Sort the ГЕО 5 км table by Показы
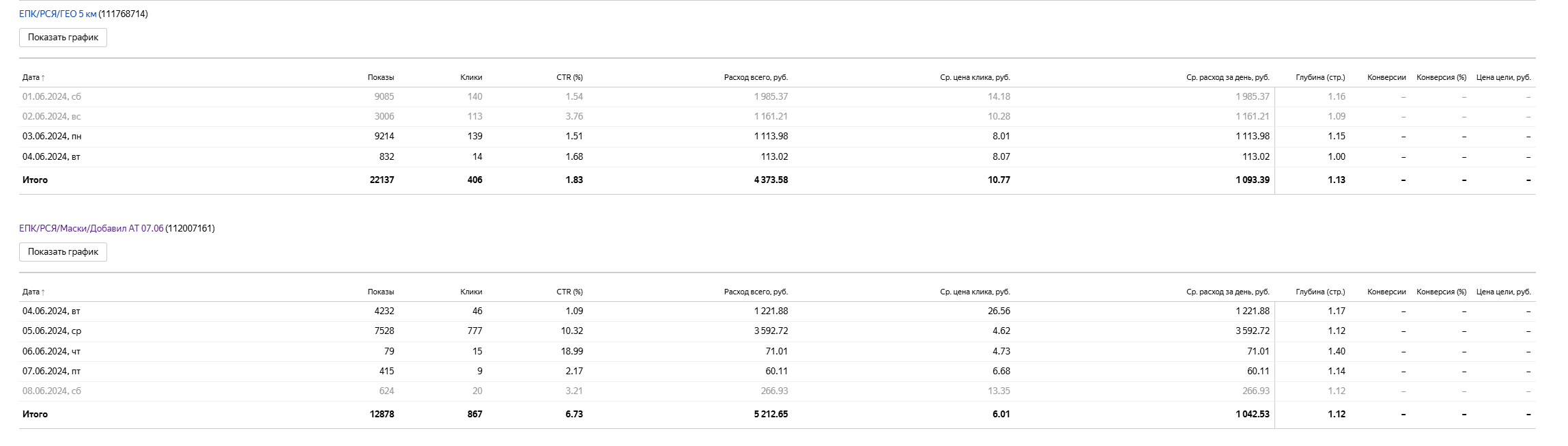This screenshot has height=446, width=1568. point(380,77)
